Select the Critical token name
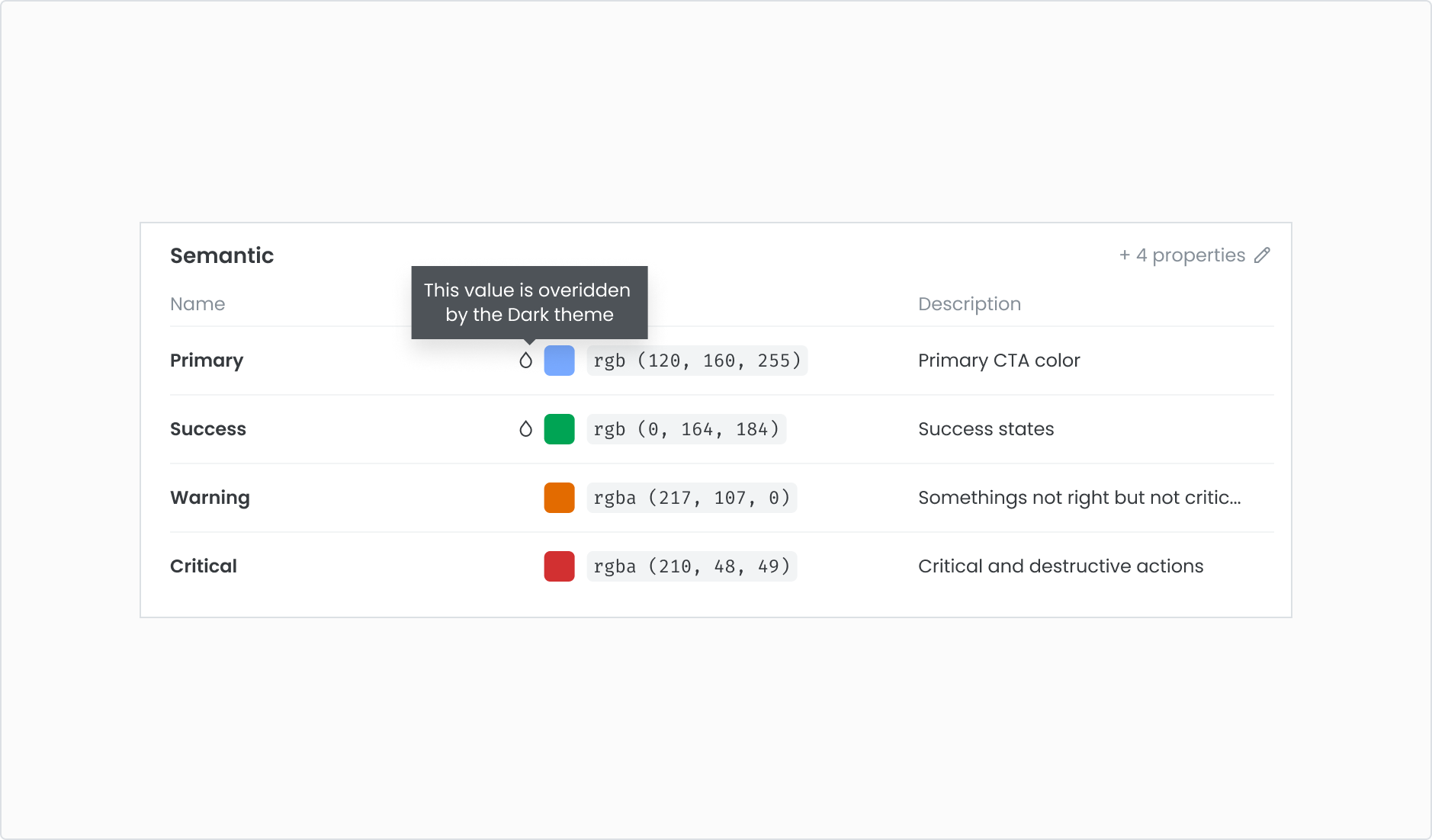The width and height of the screenshot is (1432, 840). [204, 566]
